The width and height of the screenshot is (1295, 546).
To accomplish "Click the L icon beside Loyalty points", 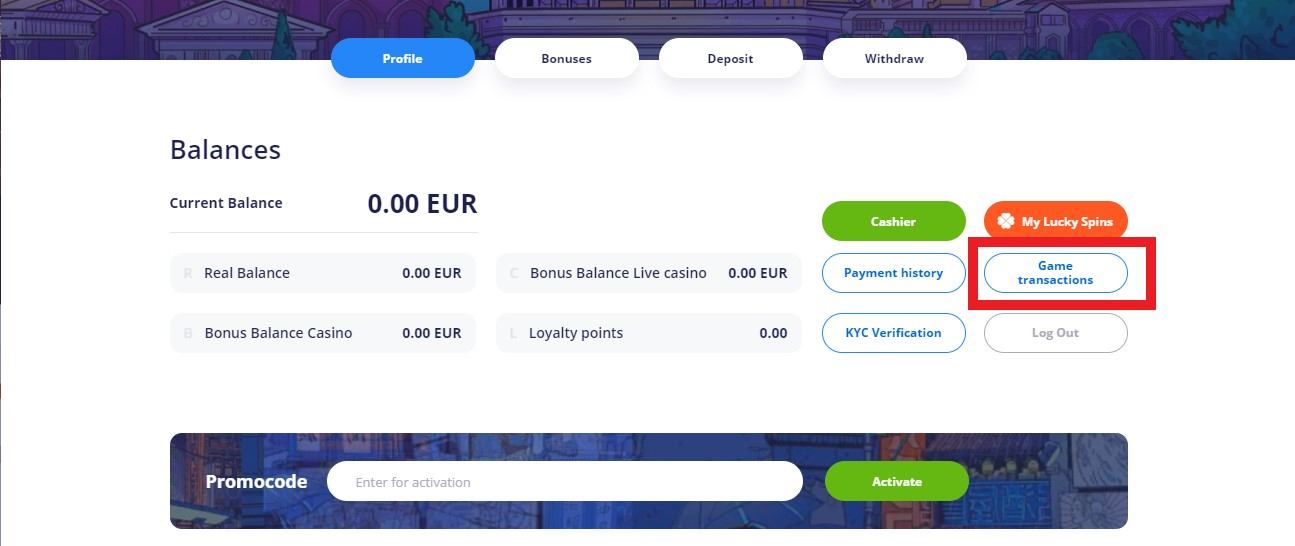I will click(x=513, y=333).
